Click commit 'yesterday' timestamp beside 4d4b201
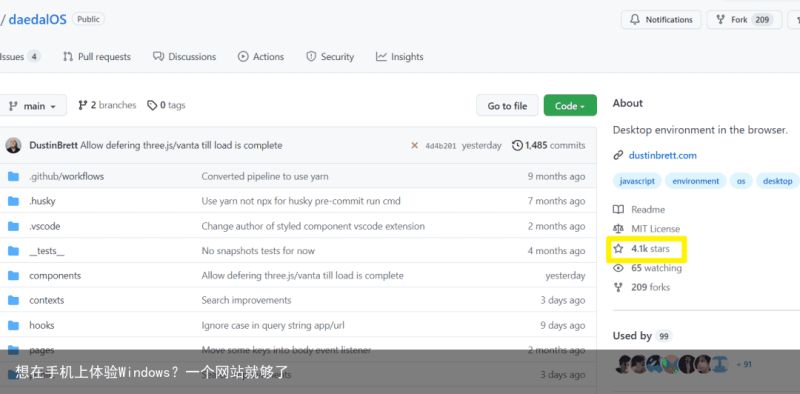This screenshot has height=394, width=800. 482,145
